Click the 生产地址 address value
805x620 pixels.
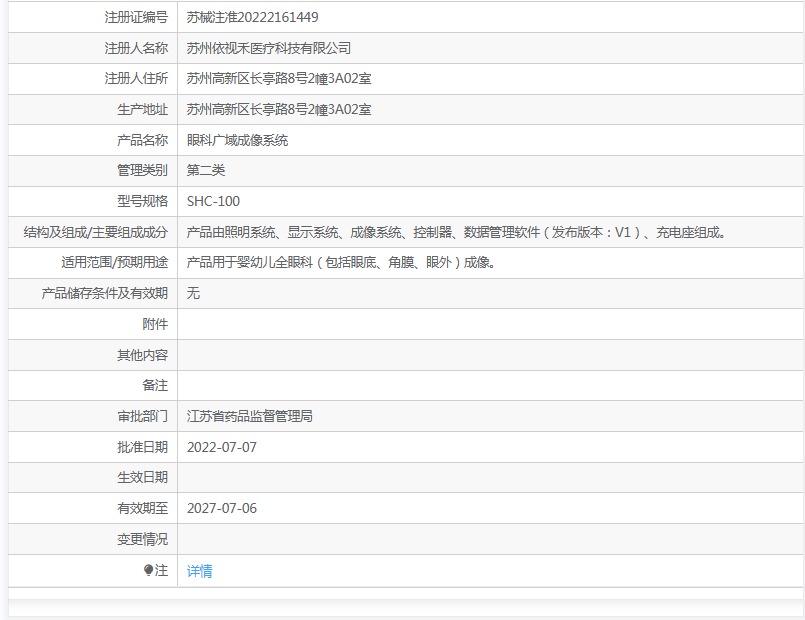coord(279,109)
